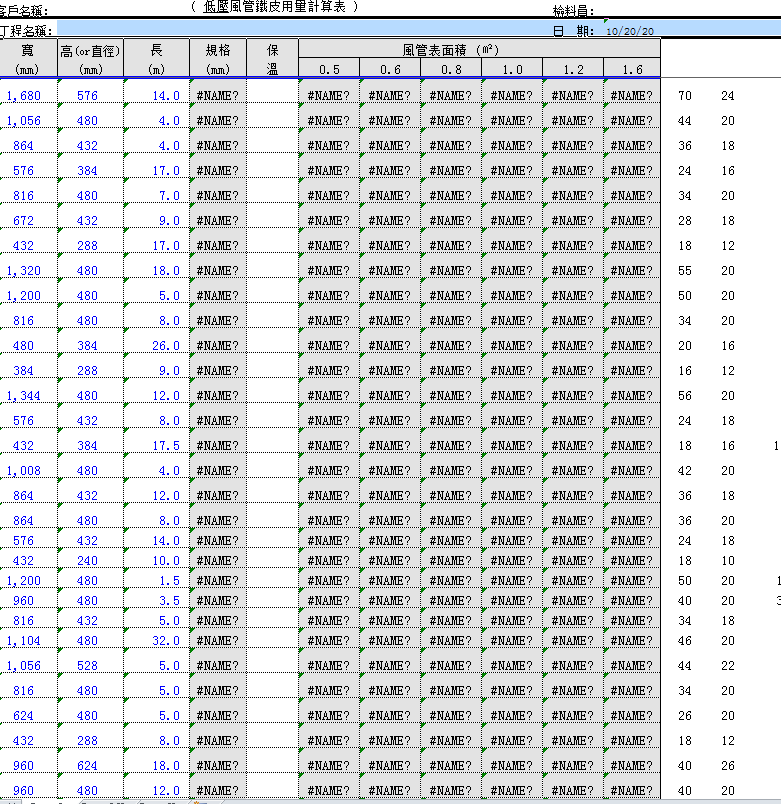
Task: Click the length cell 17.5
Action: coord(156,441)
